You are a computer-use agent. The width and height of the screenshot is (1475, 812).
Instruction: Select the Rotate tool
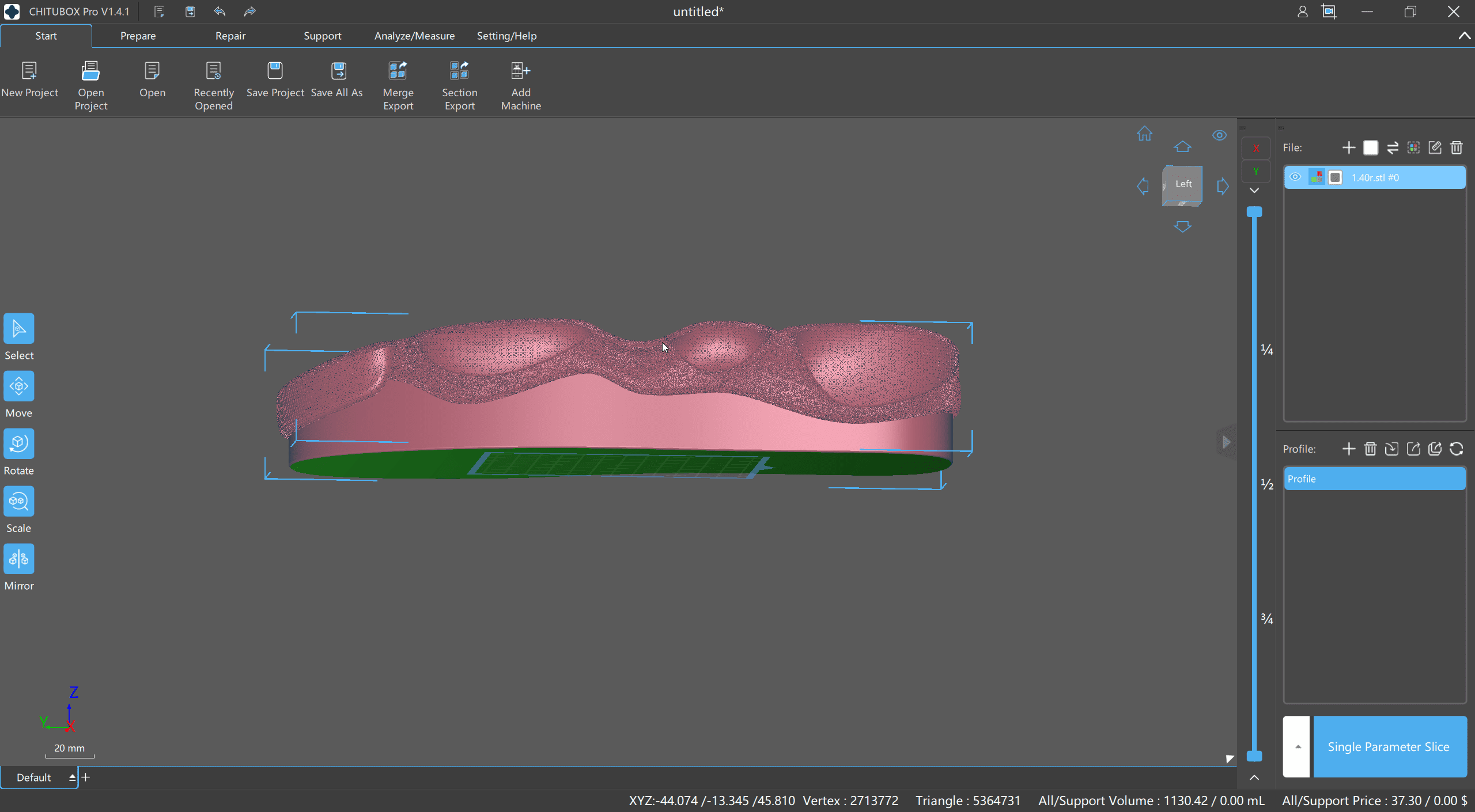pos(19,444)
